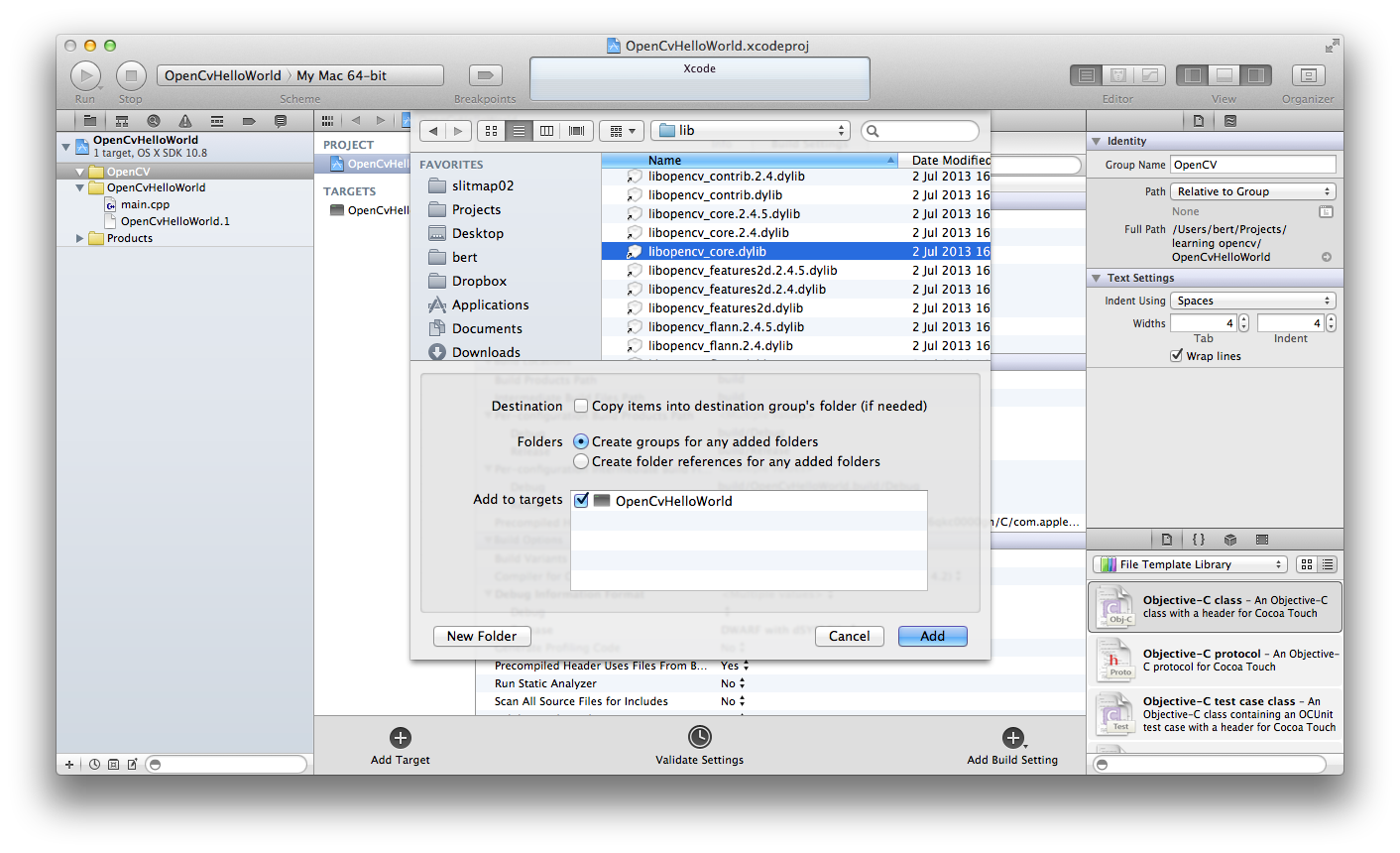Image resolution: width=1400 pixels, height=853 pixels.
Task: Switch file dialog to icon view
Action: coord(492,131)
